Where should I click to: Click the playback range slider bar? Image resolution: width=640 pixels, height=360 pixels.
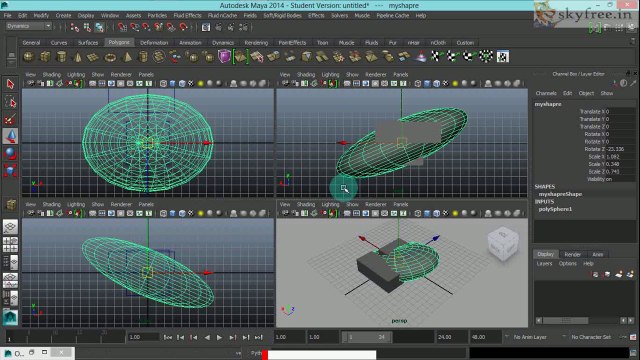(367, 337)
